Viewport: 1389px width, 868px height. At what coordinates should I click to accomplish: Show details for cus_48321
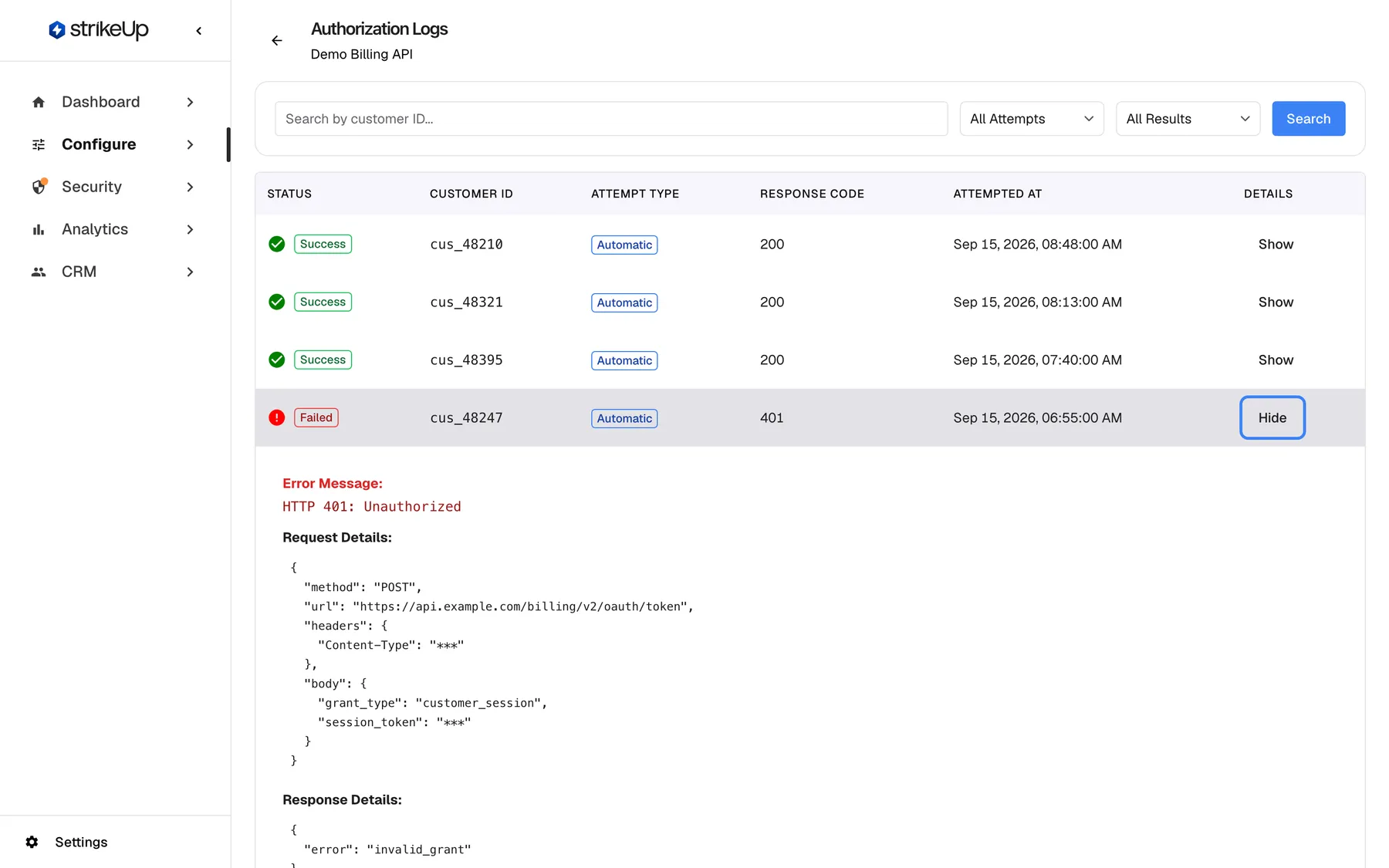tap(1276, 302)
